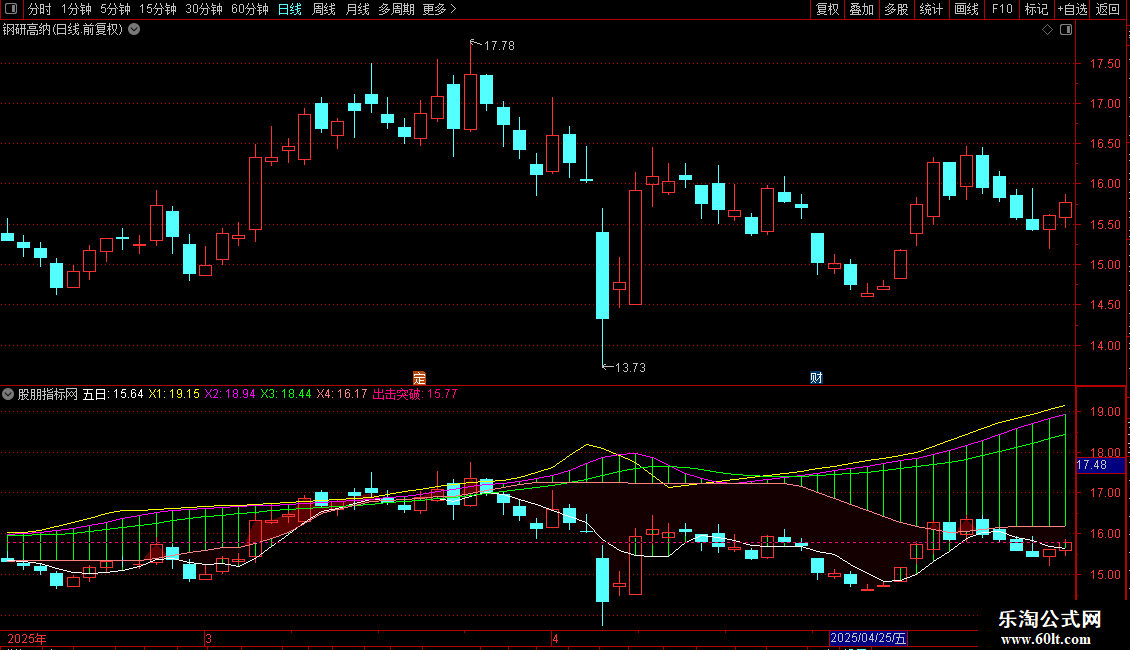The height and width of the screenshot is (650, 1130).
Task: Click the X4: 16.17 indicator value
Action: tap(342, 394)
